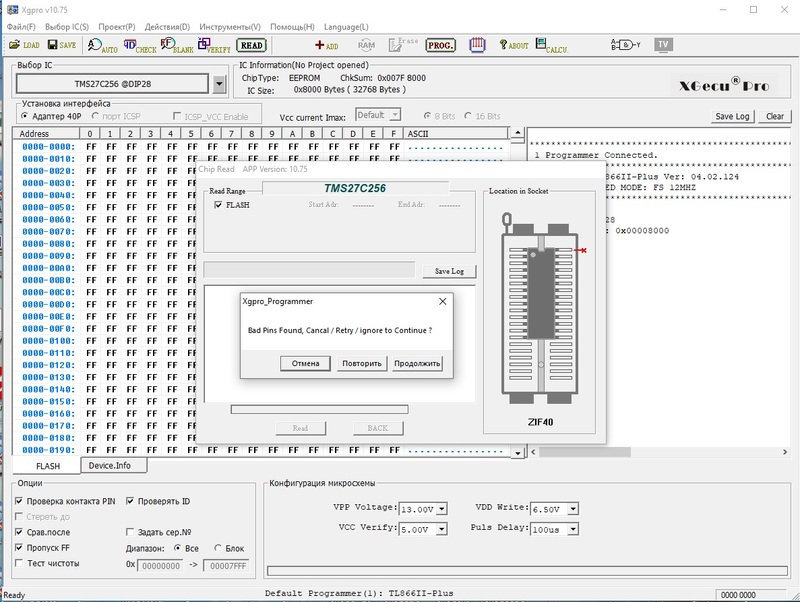Toggle Пропуск FF checkbox
The image size is (800, 602).
pos(19,547)
